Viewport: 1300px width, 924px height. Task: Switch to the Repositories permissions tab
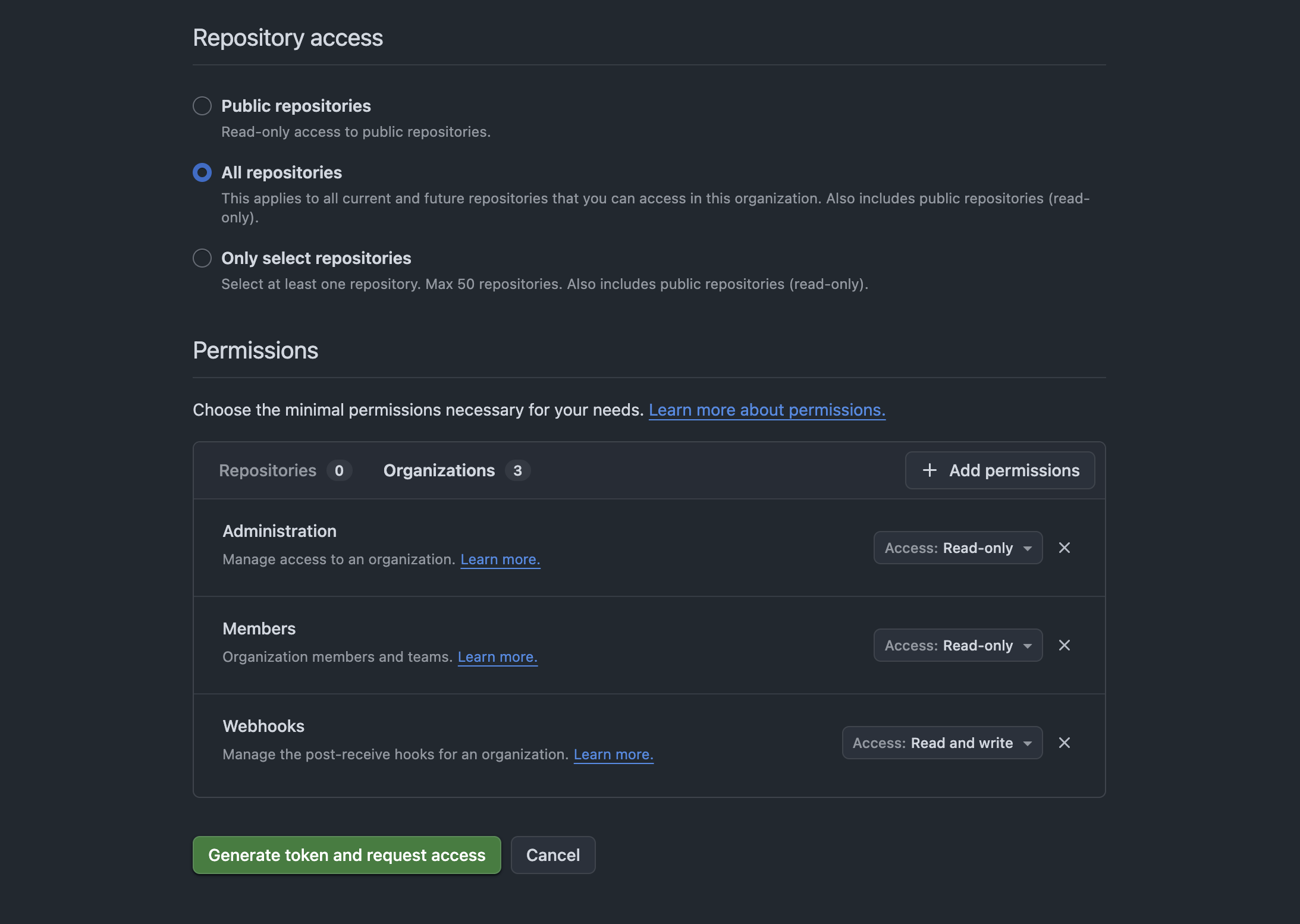[268, 470]
